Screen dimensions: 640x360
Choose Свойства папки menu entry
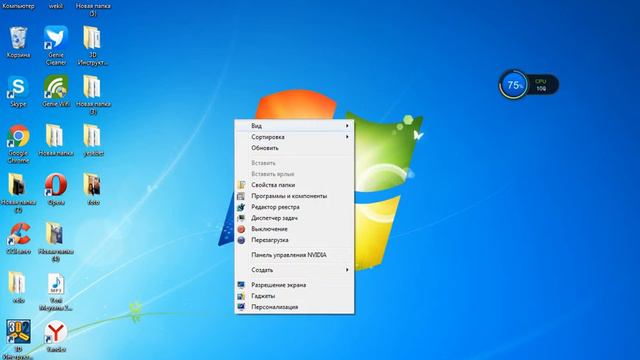click(x=294, y=185)
